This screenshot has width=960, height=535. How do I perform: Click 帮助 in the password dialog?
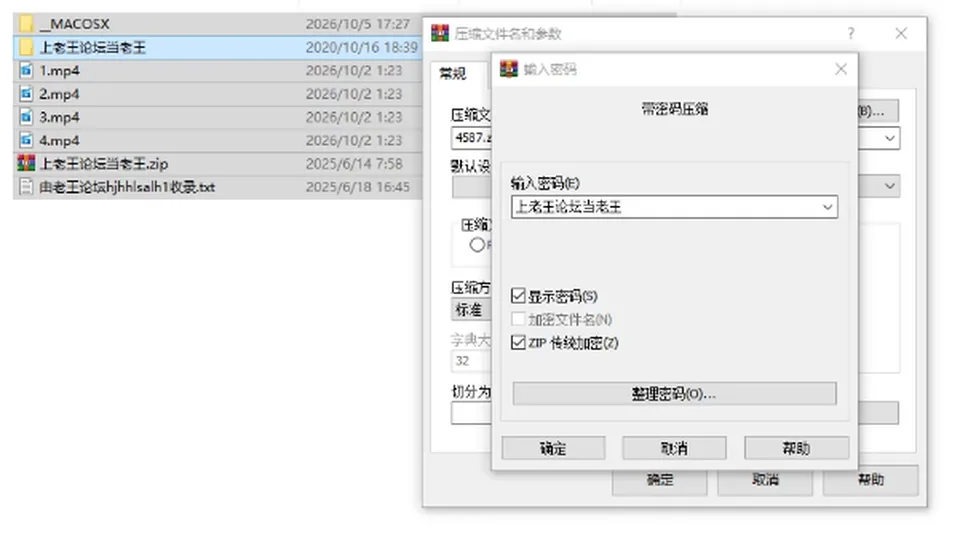click(797, 448)
